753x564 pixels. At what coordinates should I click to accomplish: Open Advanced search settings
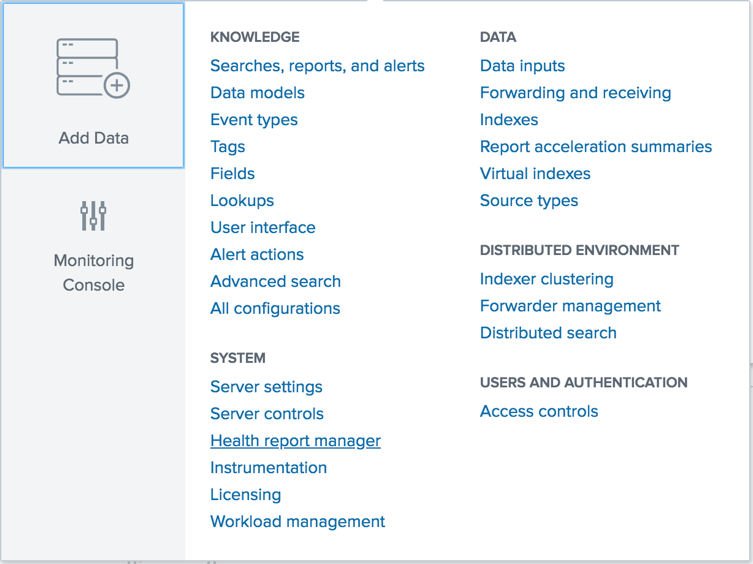[276, 281]
